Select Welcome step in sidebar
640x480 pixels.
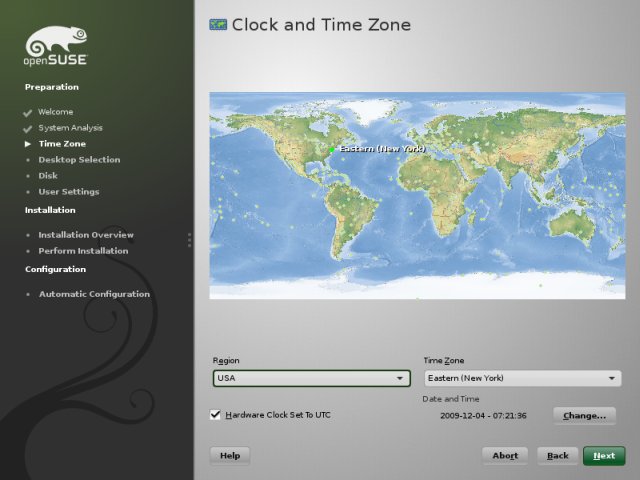point(56,112)
